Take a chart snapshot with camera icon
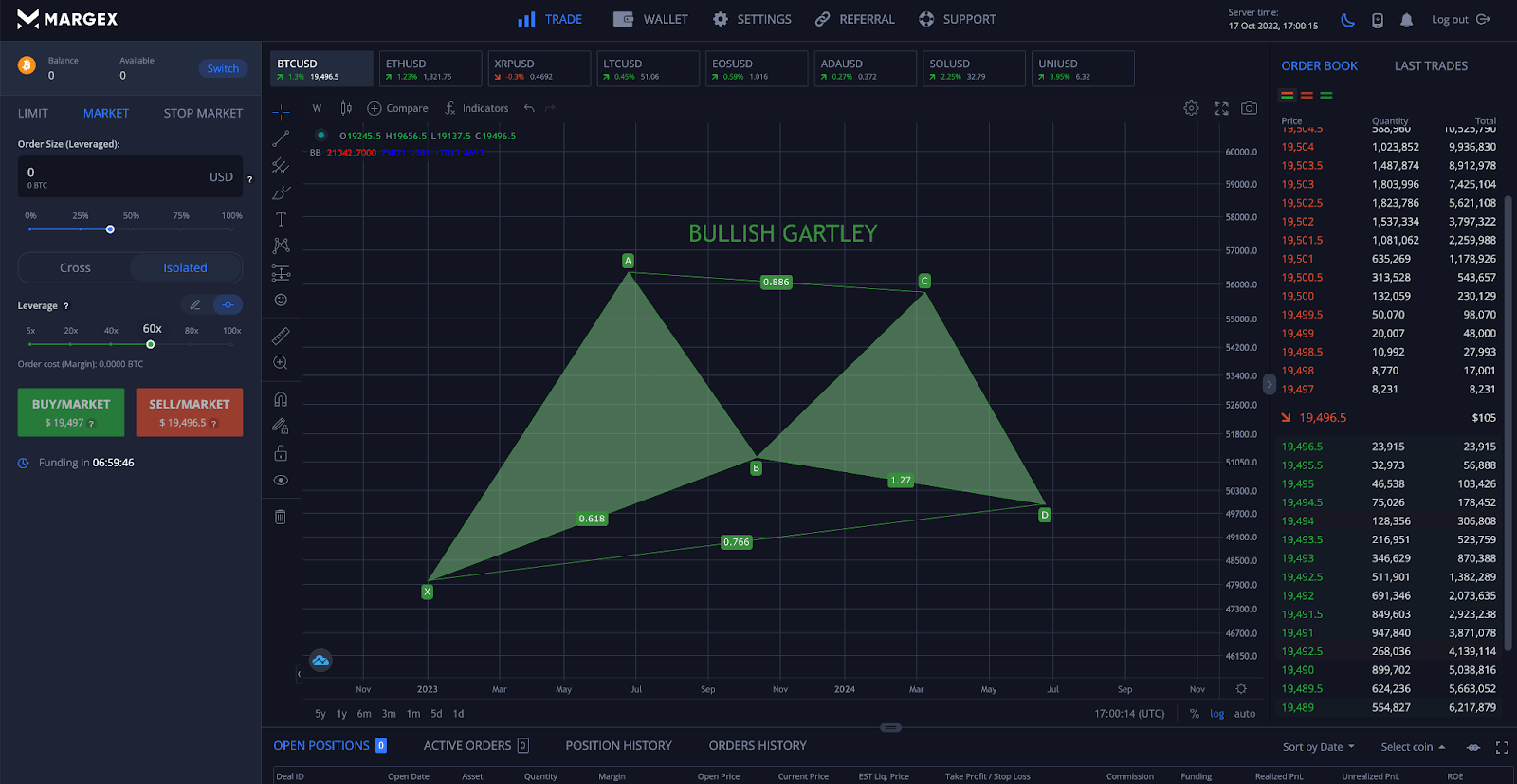Screen dimensions: 1517x784 pyautogui.click(x=1250, y=108)
